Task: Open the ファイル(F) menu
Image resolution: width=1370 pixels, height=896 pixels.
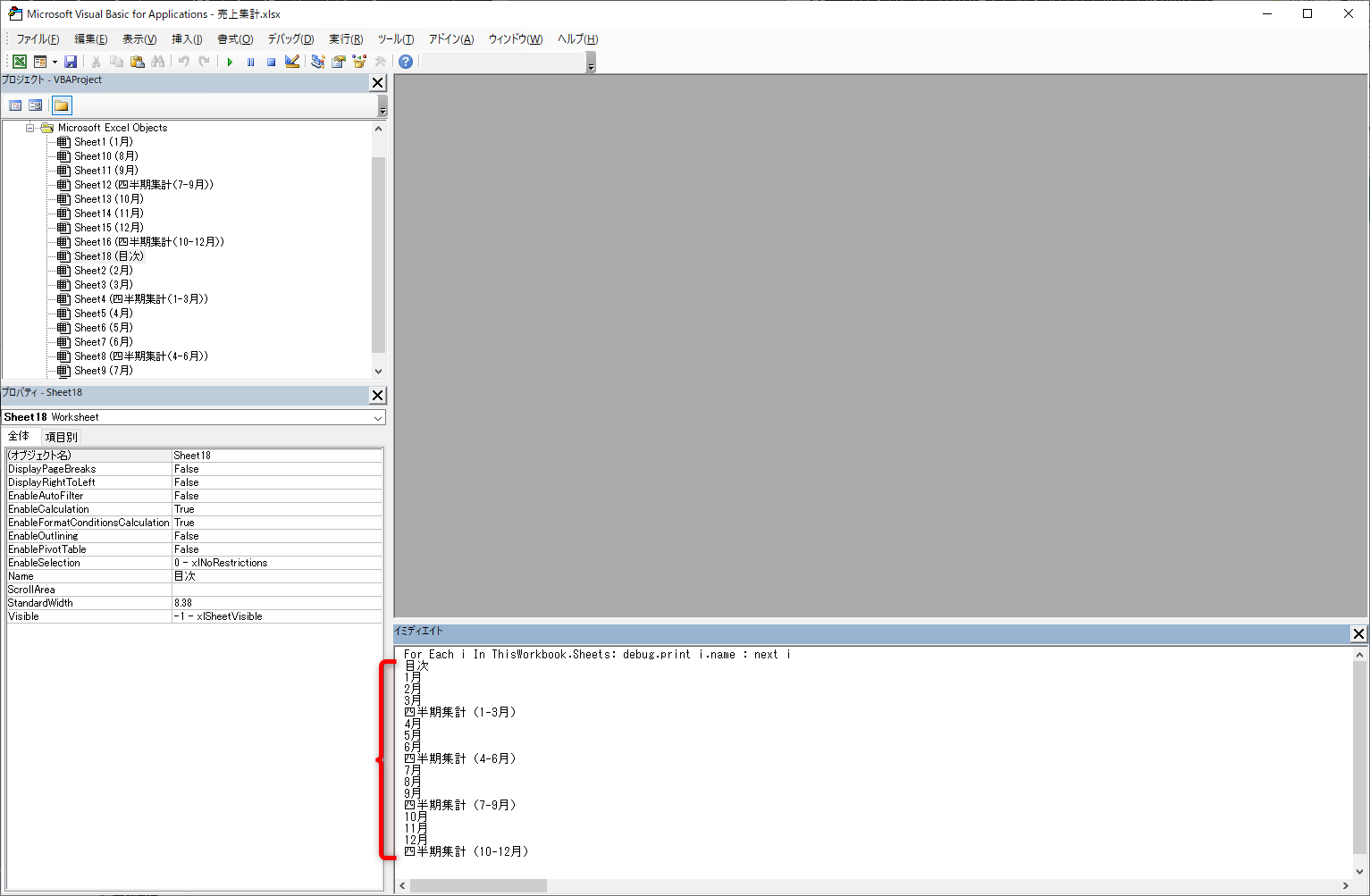Action: [38, 39]
